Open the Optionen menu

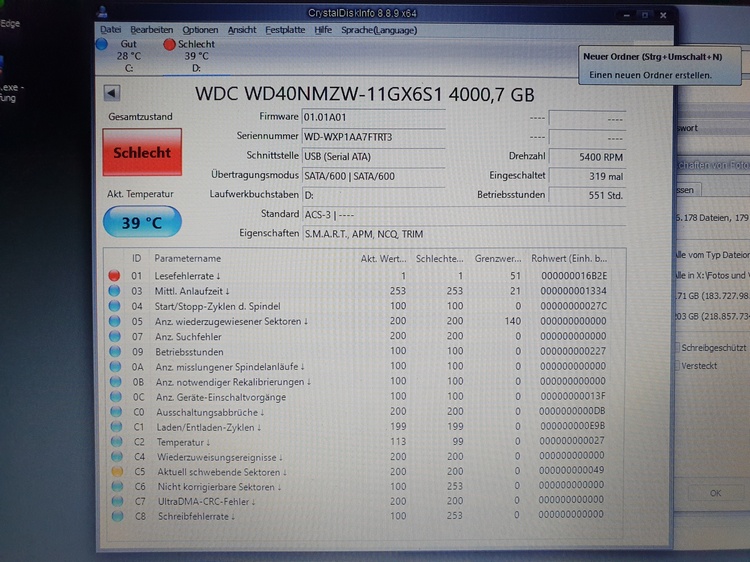[x=200, y=30]
